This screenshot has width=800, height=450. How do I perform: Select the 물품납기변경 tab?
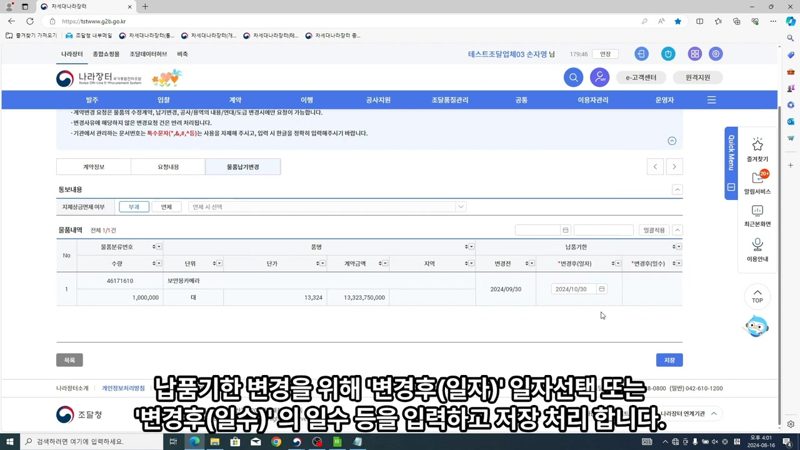click(243, 167)
